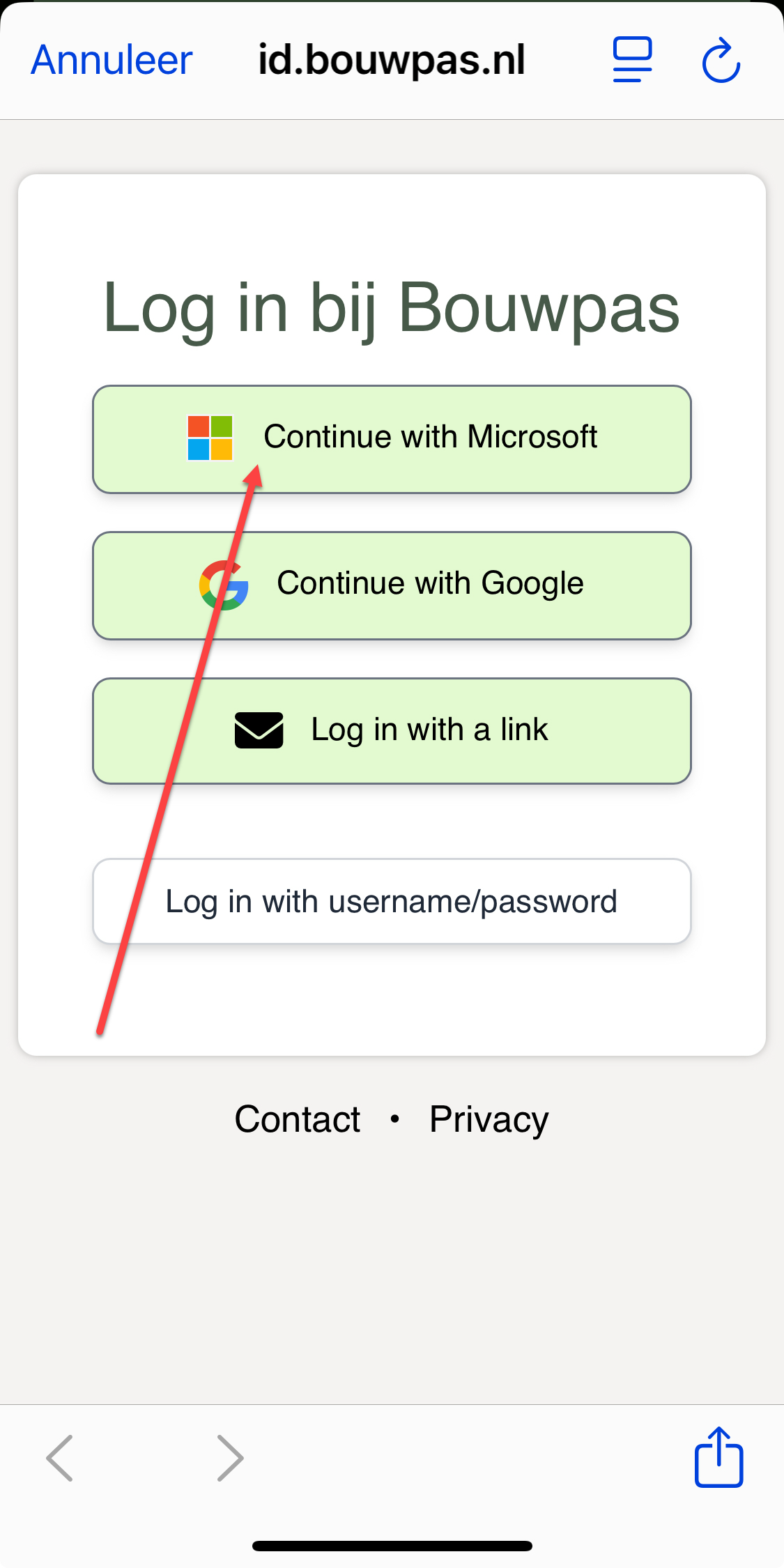Tap the Log in bij Bouwpas heading
The width and height of the screenshot is (784, 1568).
click(392, 309)
